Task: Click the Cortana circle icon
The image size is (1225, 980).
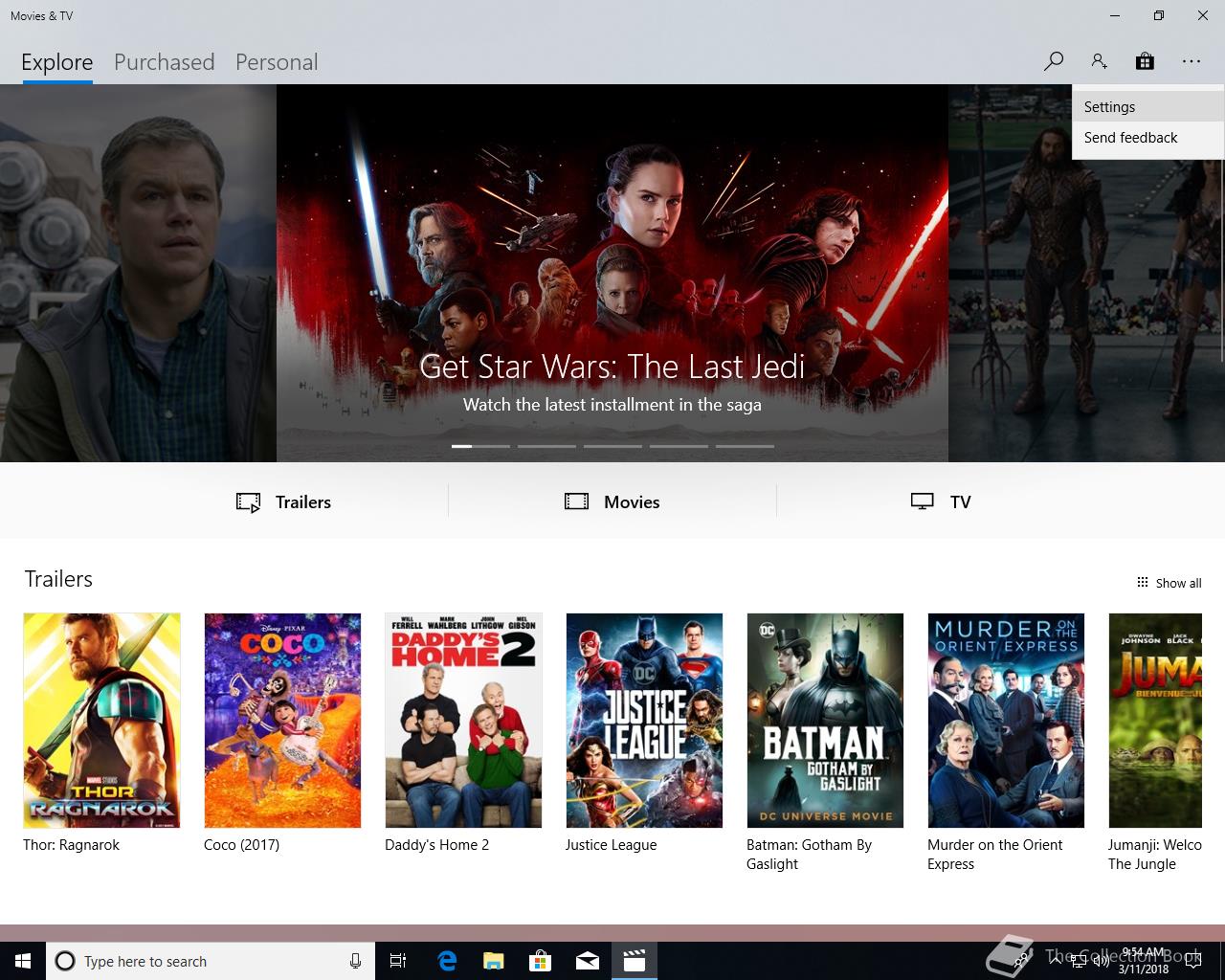Action: (65, 961)
